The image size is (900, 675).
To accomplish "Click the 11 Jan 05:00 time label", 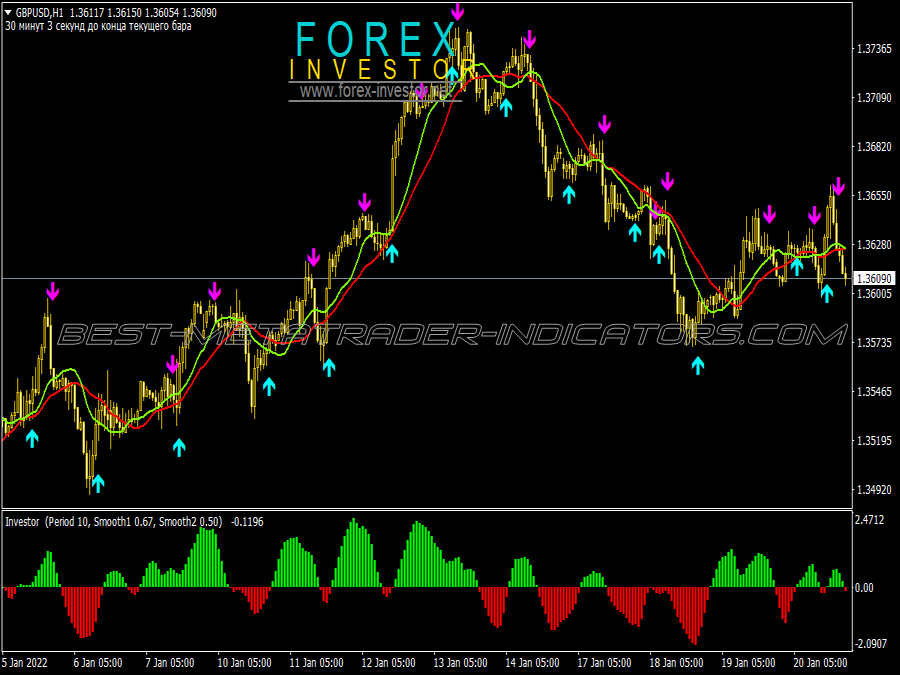I will point(316,662).
